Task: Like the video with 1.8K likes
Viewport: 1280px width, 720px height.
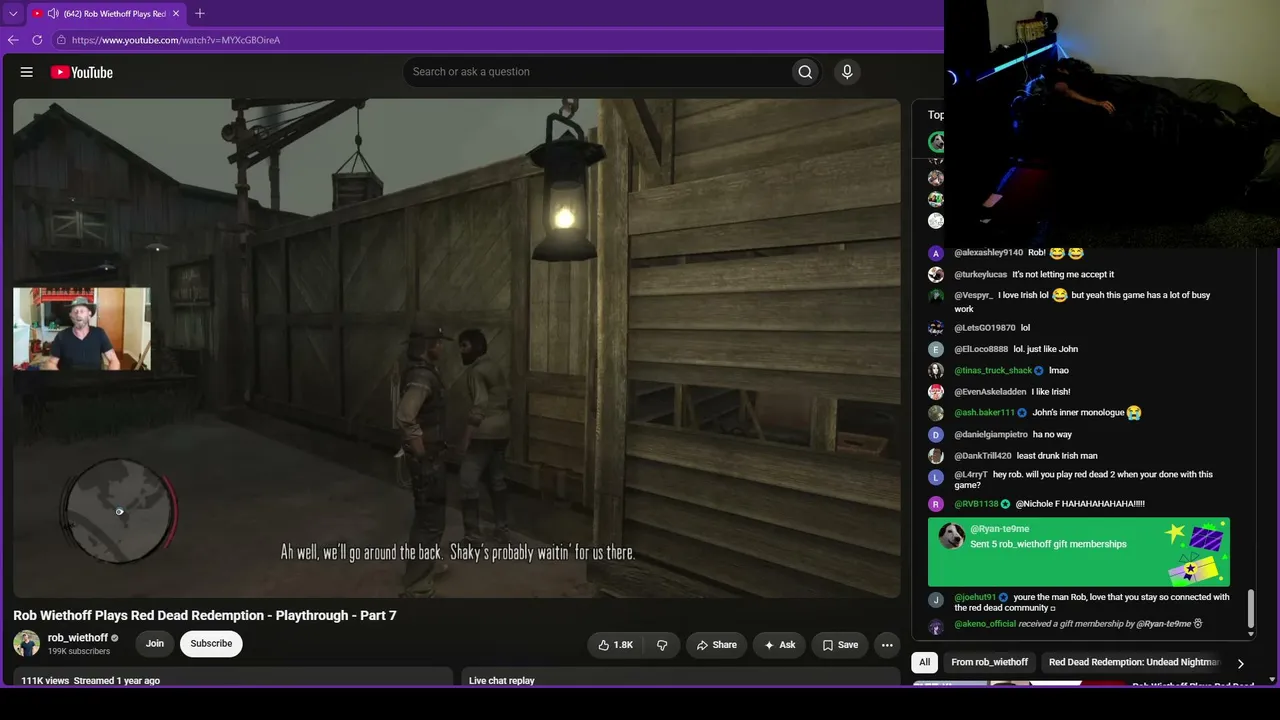Action: 616,645
